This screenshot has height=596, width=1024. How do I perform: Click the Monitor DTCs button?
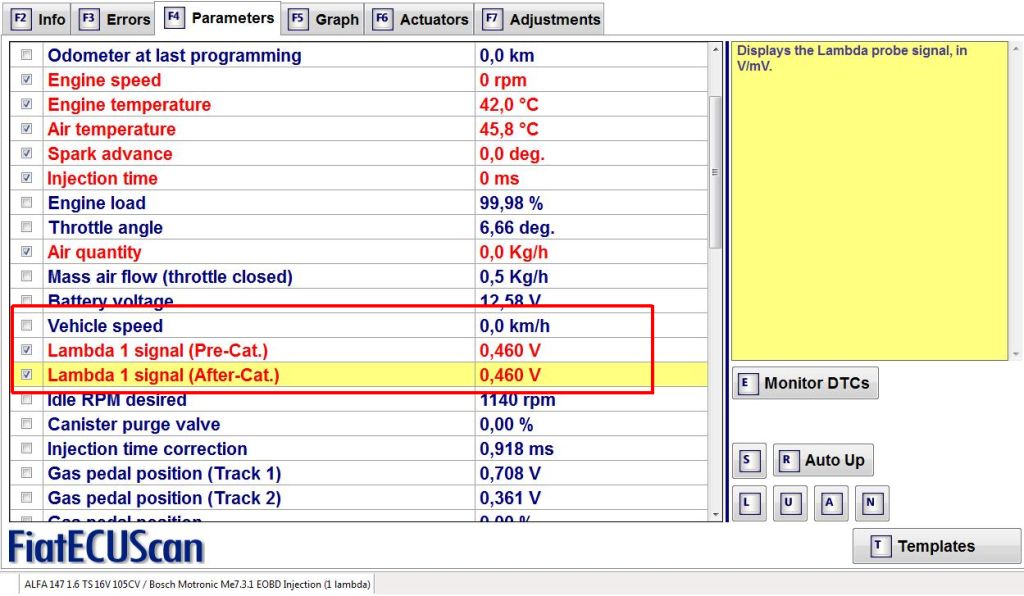point(805,383)
